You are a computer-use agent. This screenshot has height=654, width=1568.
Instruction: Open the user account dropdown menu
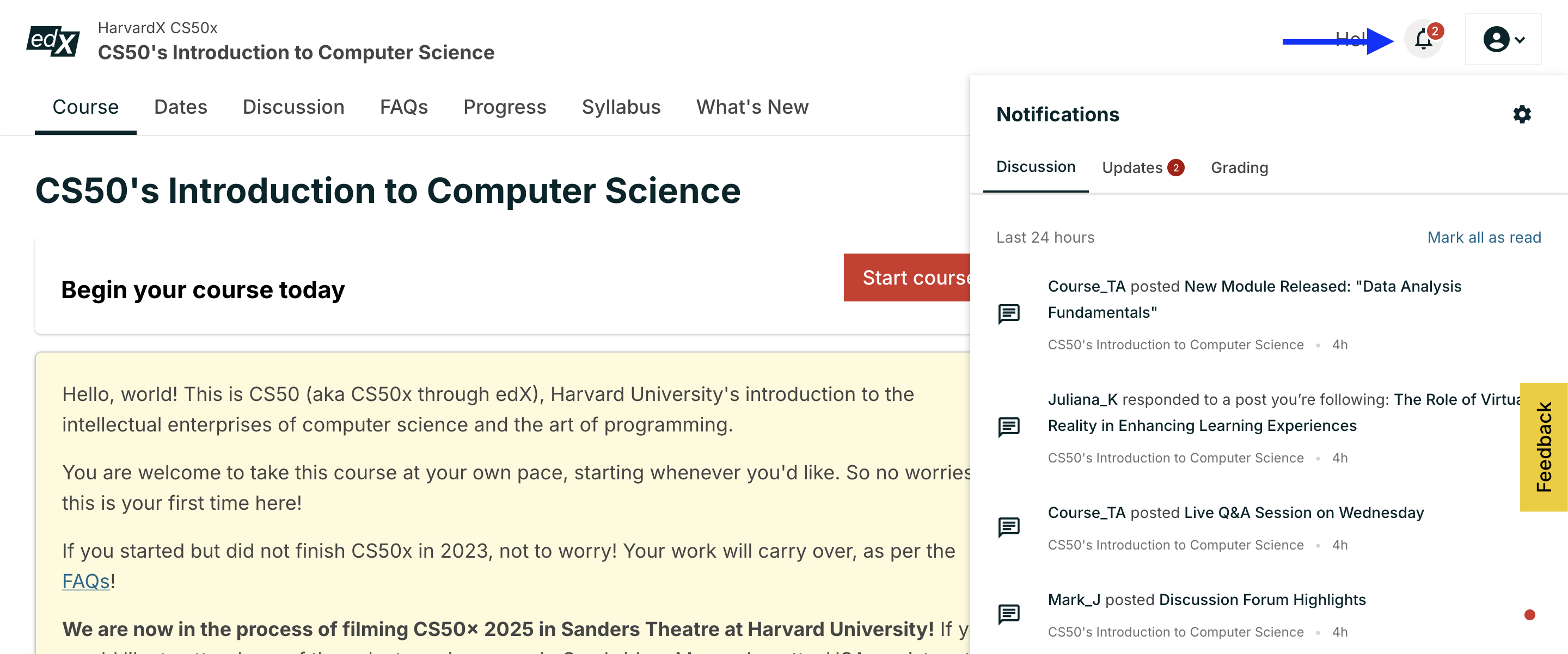tap(1503, 40)
